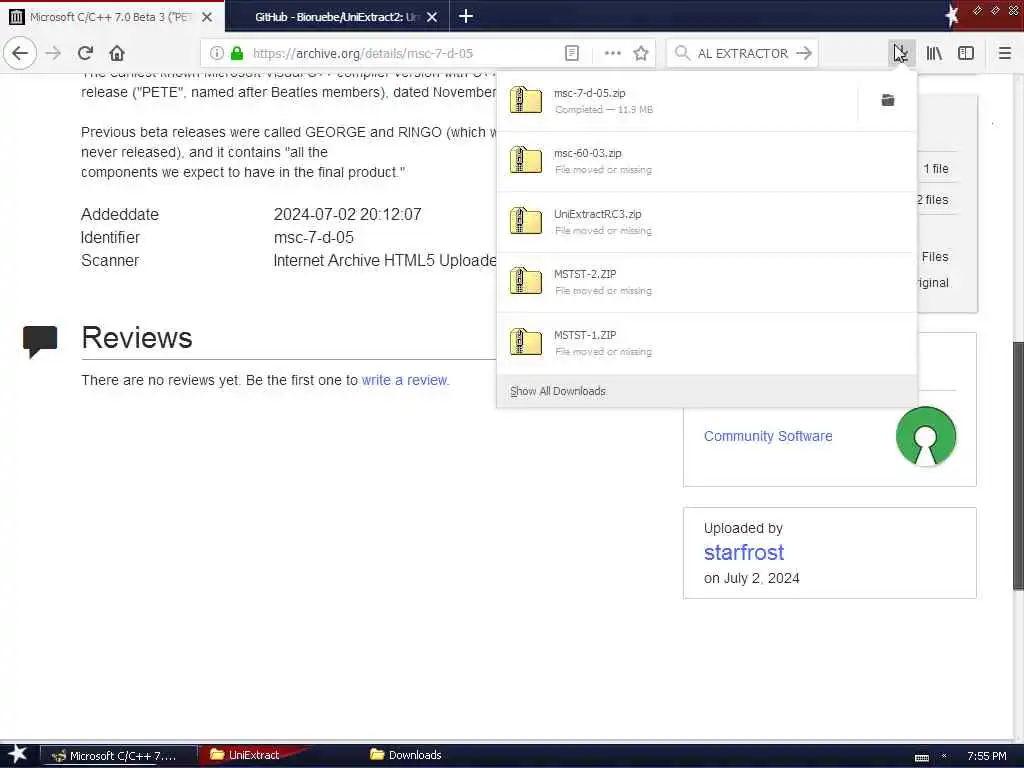Click the forward navigation arrow
1024x768 pixels.
(x=53, y=53)
